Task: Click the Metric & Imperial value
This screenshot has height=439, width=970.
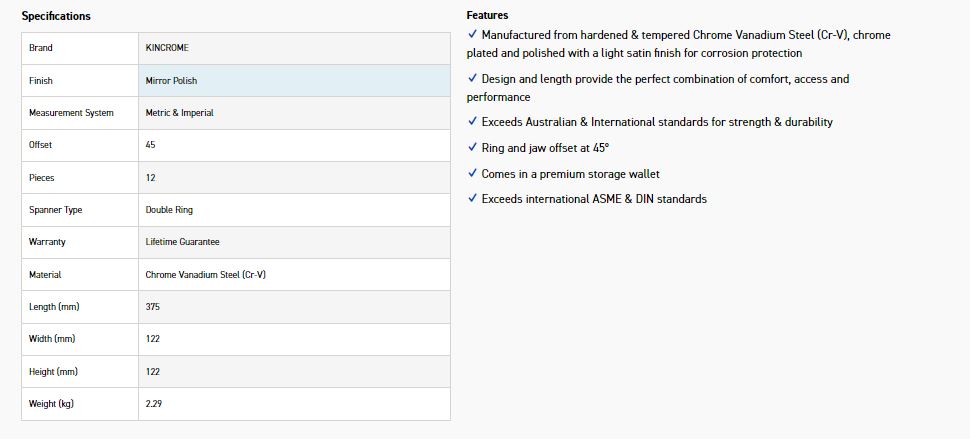Action: pos(180,113)
